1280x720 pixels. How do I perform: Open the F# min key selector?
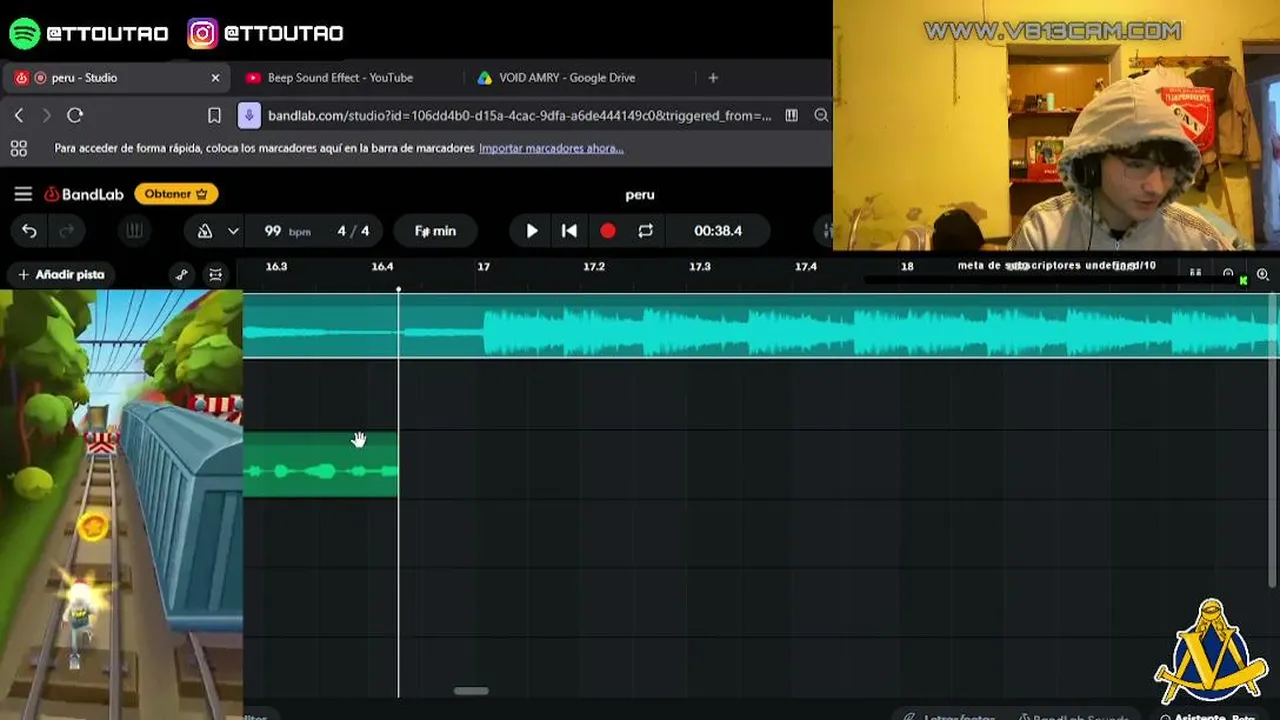[x=435, y=231]
